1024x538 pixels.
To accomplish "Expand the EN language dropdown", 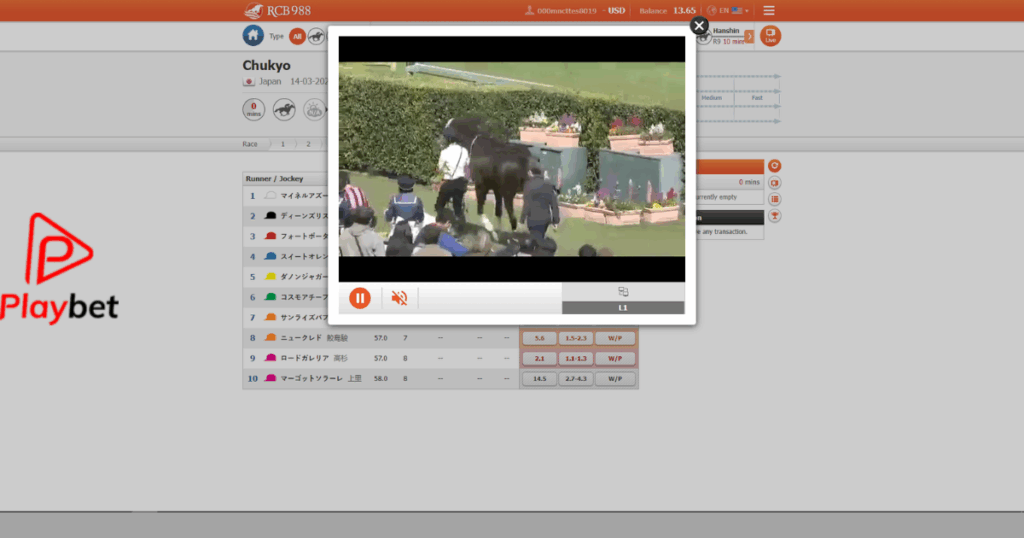I will coord(733,11).
